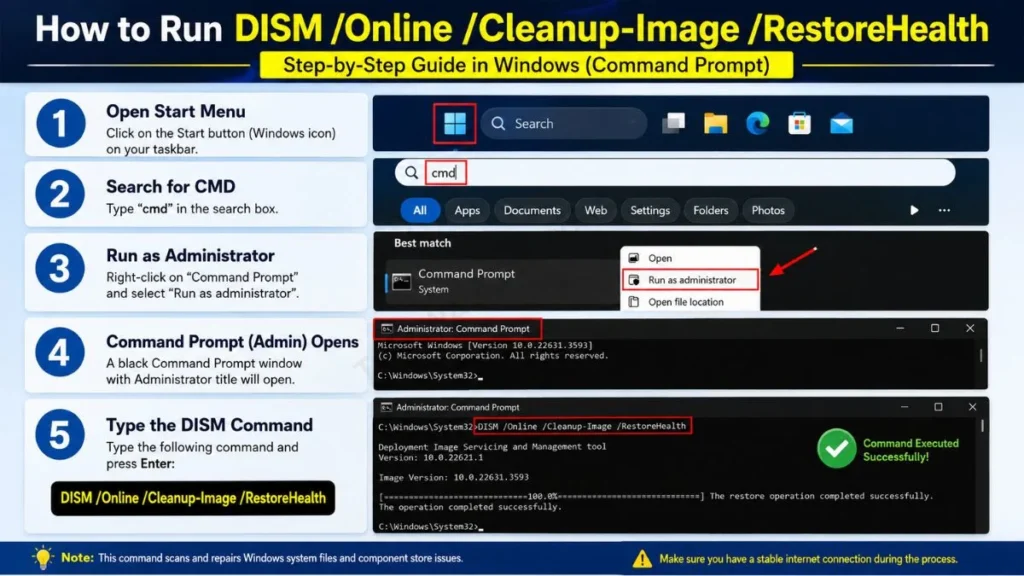
Task: Click the icon beside Open in the context menu
Action: 633,258
